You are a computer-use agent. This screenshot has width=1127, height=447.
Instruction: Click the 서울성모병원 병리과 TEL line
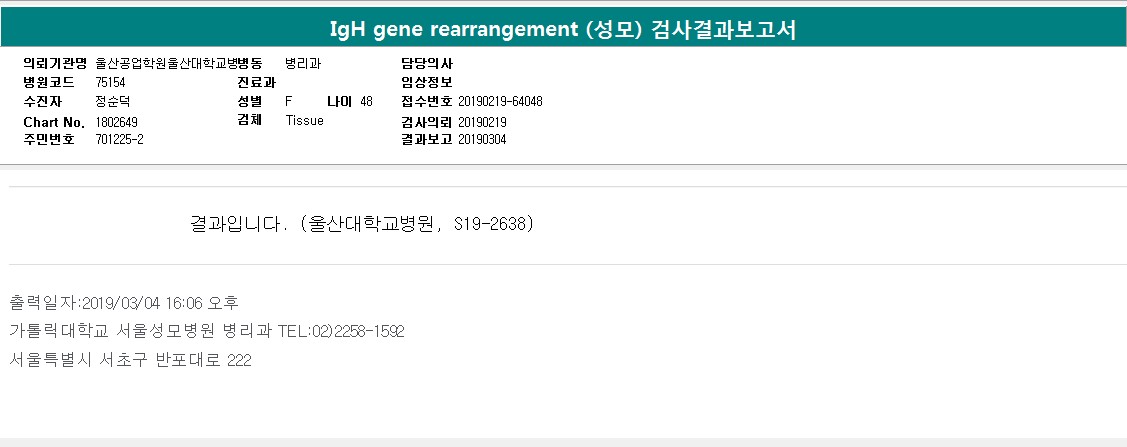[x=207, y=331]
